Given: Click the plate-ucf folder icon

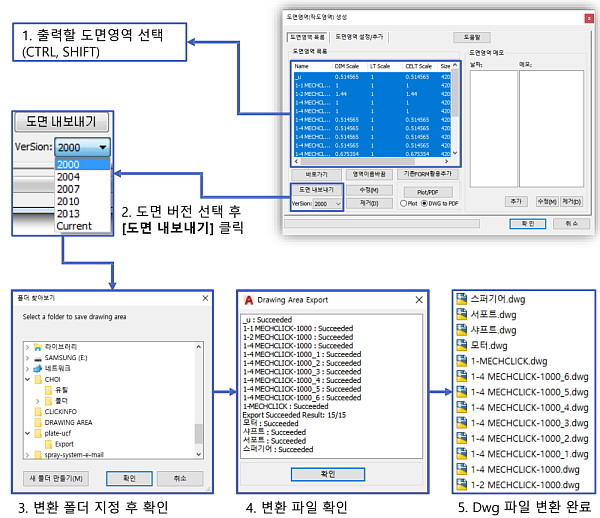Looking at the screenshot, I should [x=38, y=433].
